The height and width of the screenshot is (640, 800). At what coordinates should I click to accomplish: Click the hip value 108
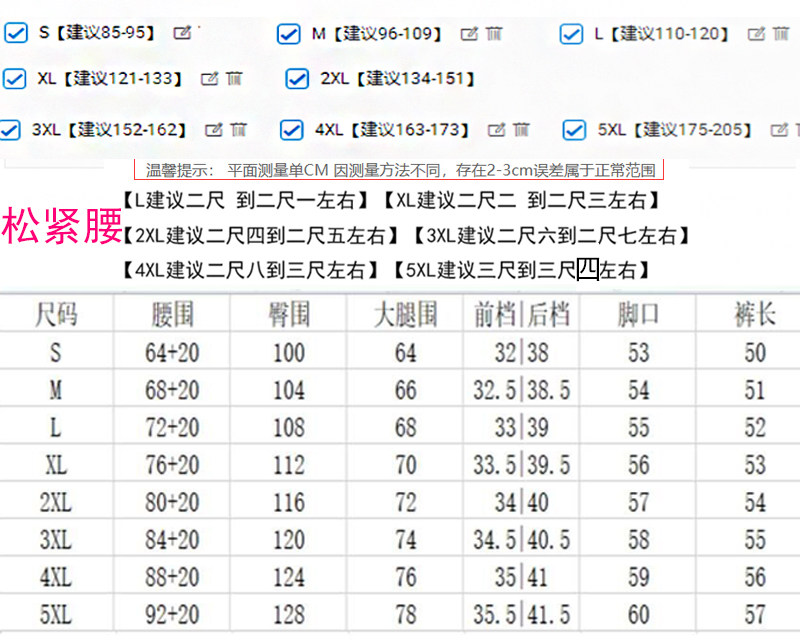click(289, 428)
